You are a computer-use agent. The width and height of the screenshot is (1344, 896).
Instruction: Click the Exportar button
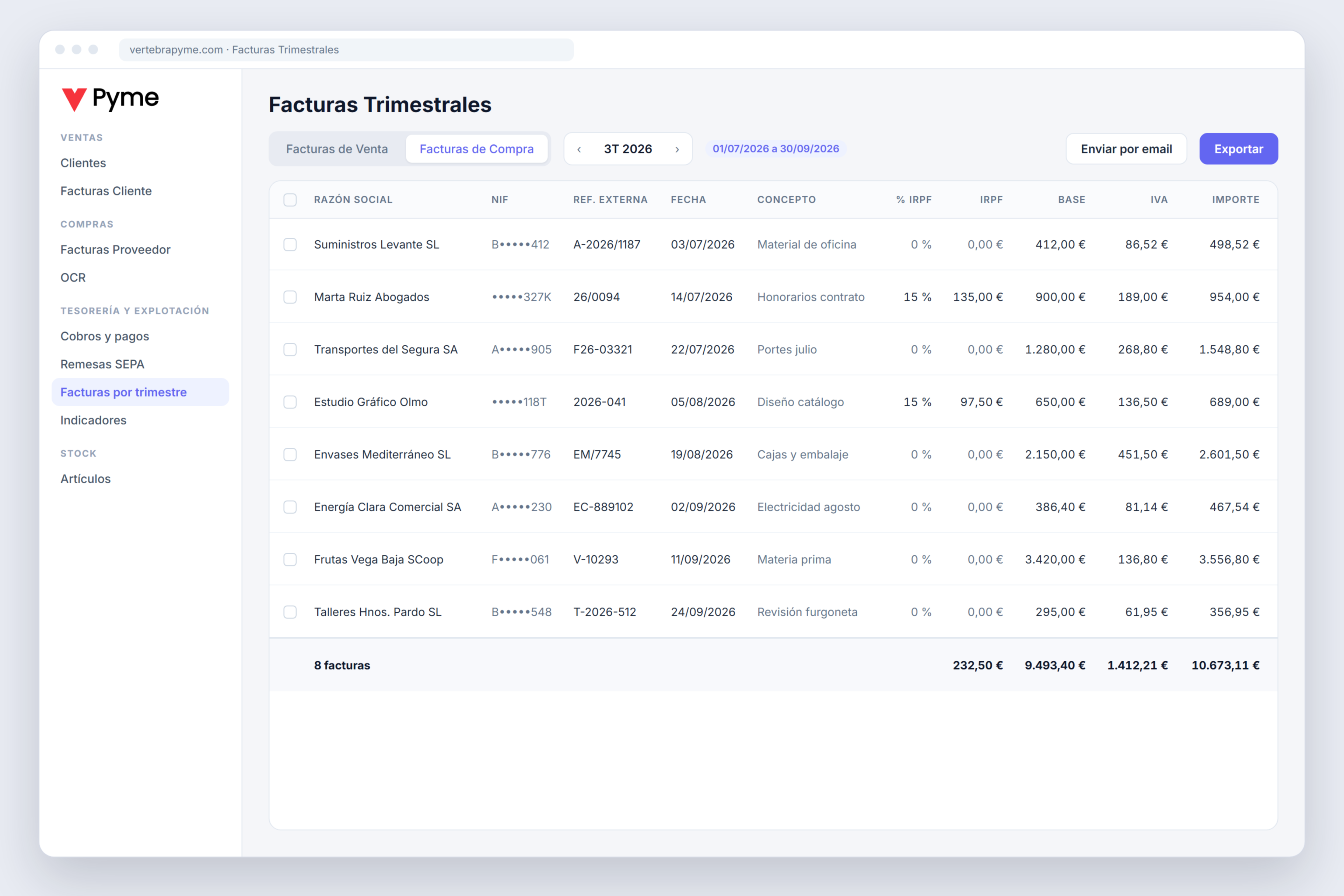click(1238, 149)
